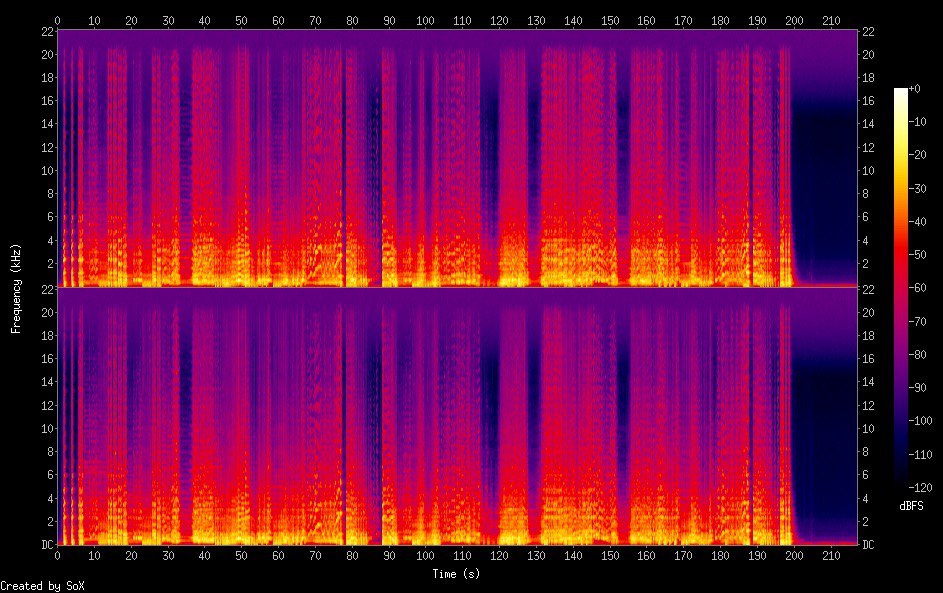The width and height of the screenshot is (943, 593).
Task: Click the upper channel spectrogram plot
Action: [x=457, y=158]
